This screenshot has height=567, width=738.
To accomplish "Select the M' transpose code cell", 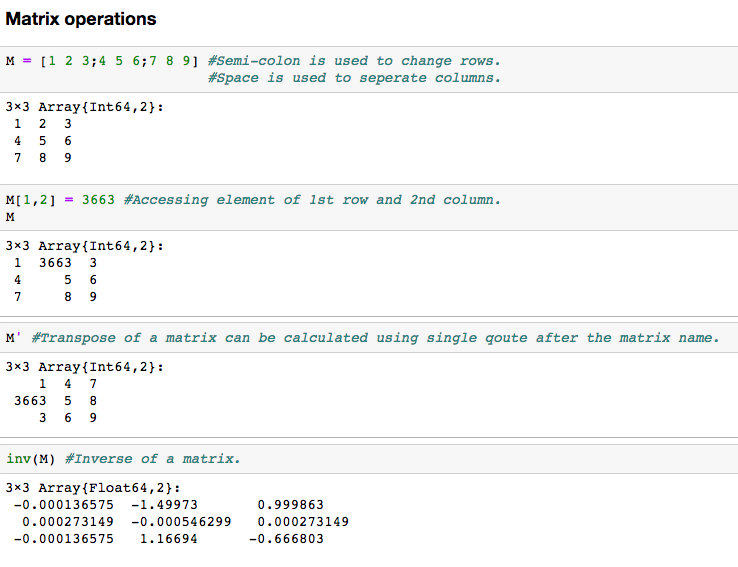I will click(x=369, y=338).
